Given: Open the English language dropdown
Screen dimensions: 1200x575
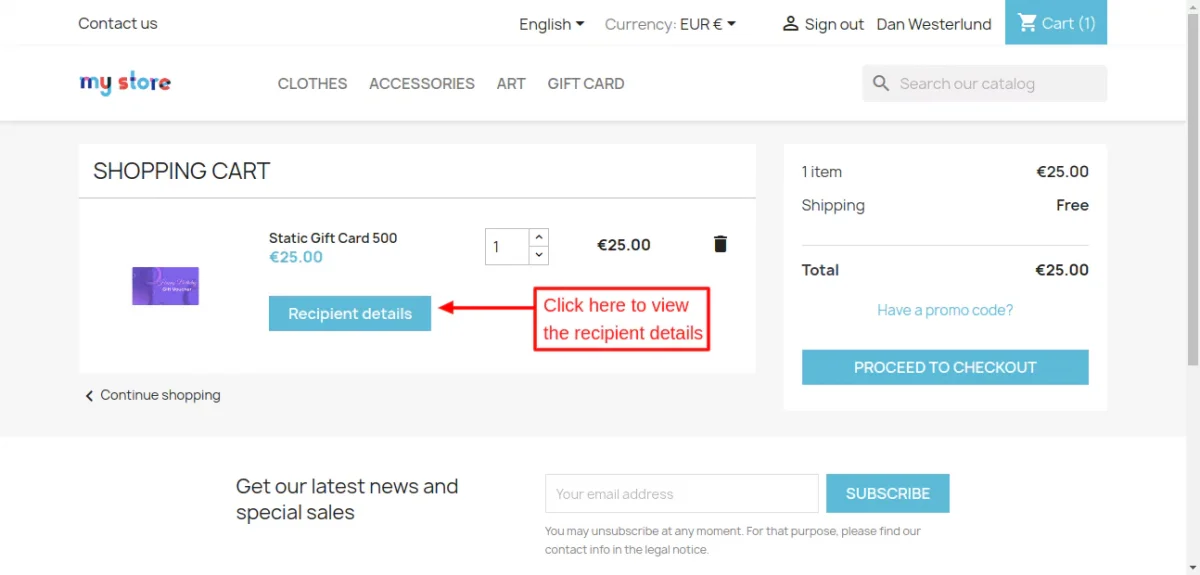Looking at the screenshot, I should (x=551, y=24).
